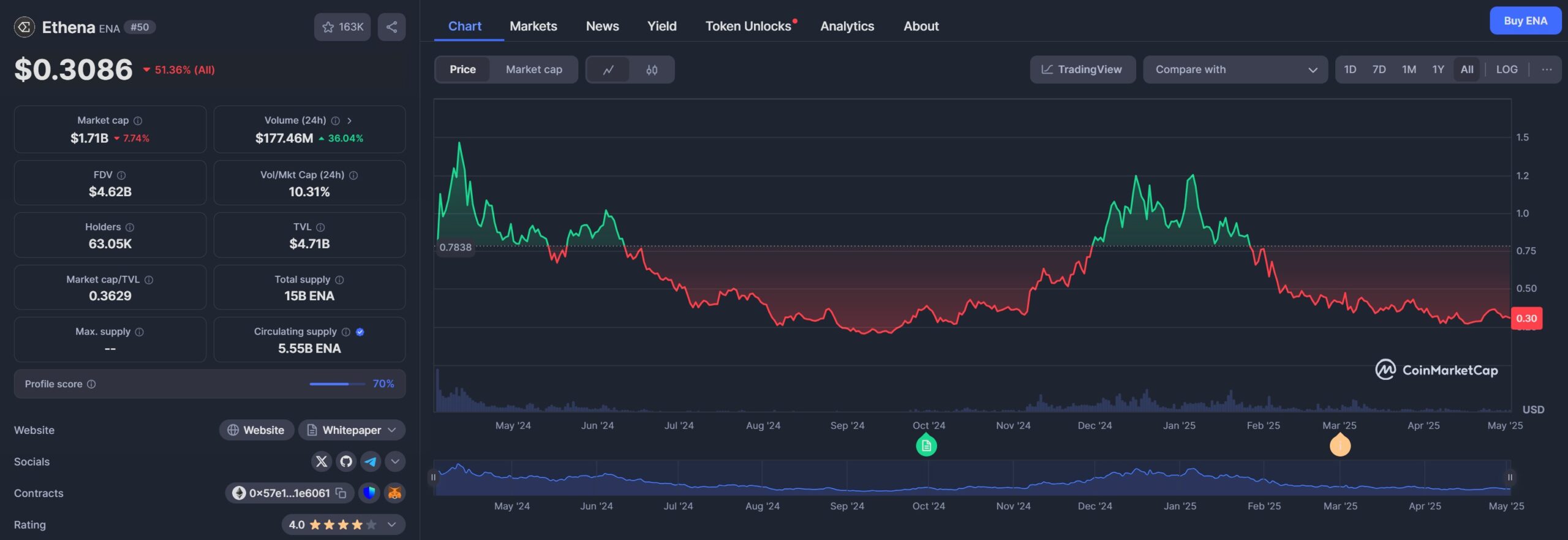Screen dimensions: 1568x540
Task: Open the Token Unlocks tab
Action: coord(748,26)
